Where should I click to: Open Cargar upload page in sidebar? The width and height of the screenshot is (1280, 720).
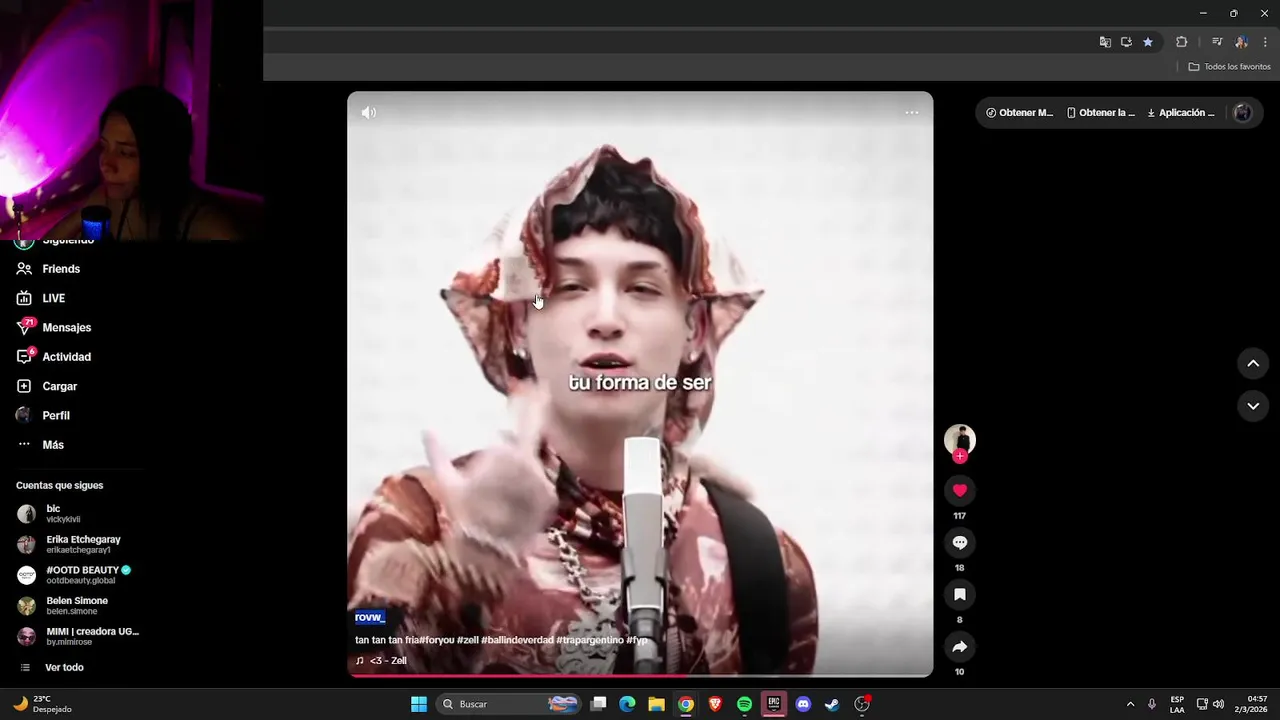click(x=59, y=386)
